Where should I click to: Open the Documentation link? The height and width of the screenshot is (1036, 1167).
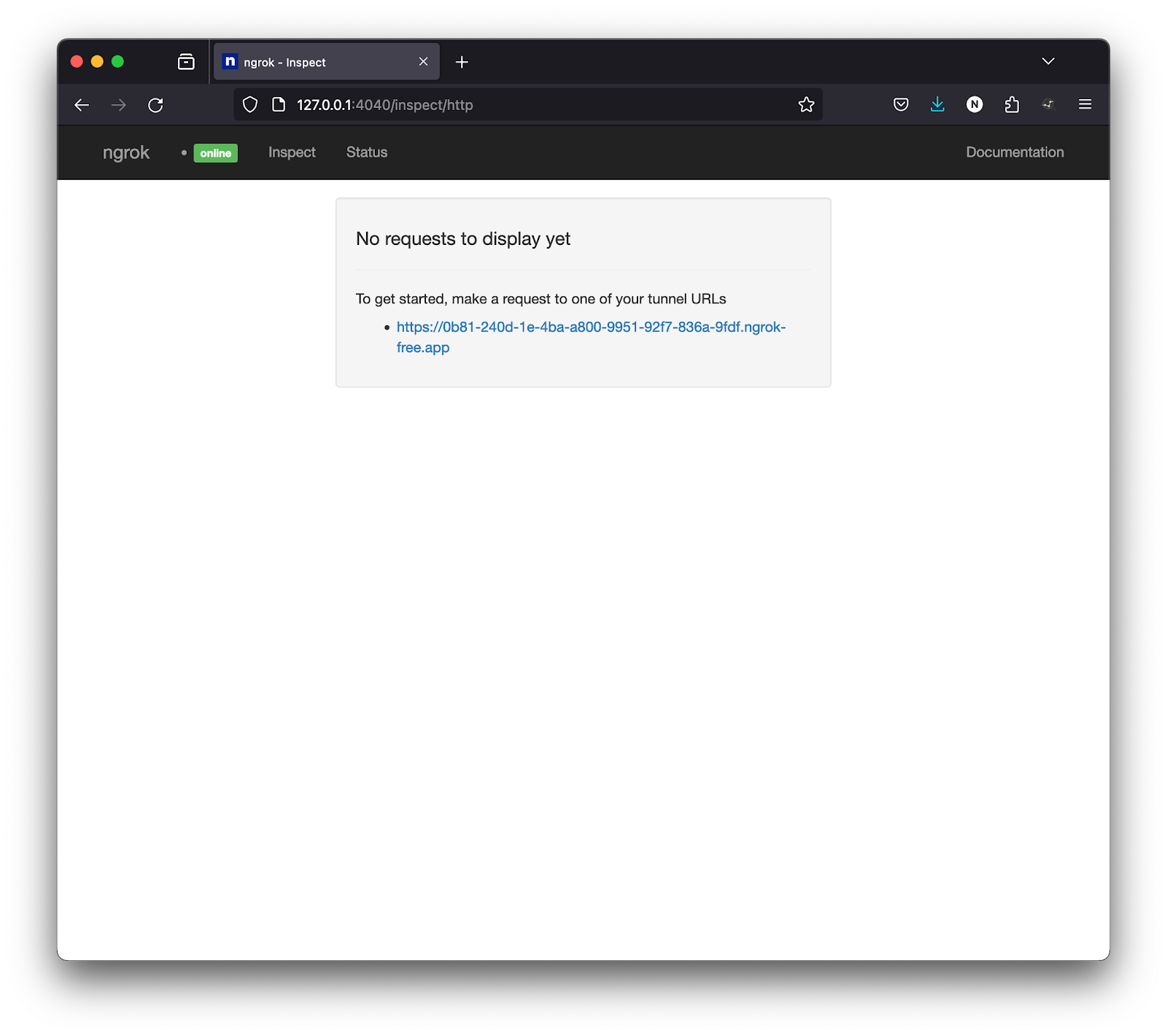click(1015, 152)
